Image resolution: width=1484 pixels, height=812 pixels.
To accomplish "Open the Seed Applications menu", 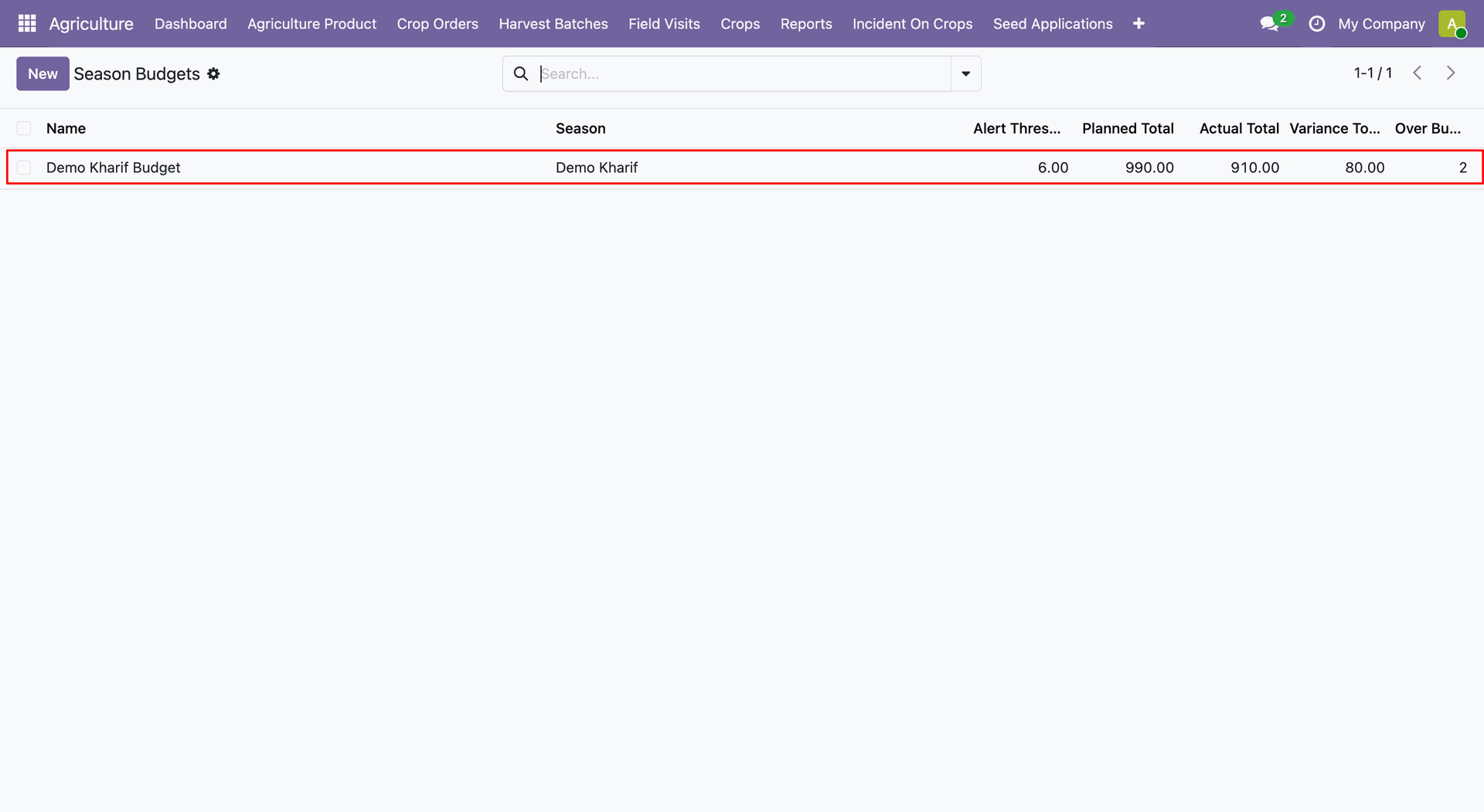I will click(x=1053, y=24).
